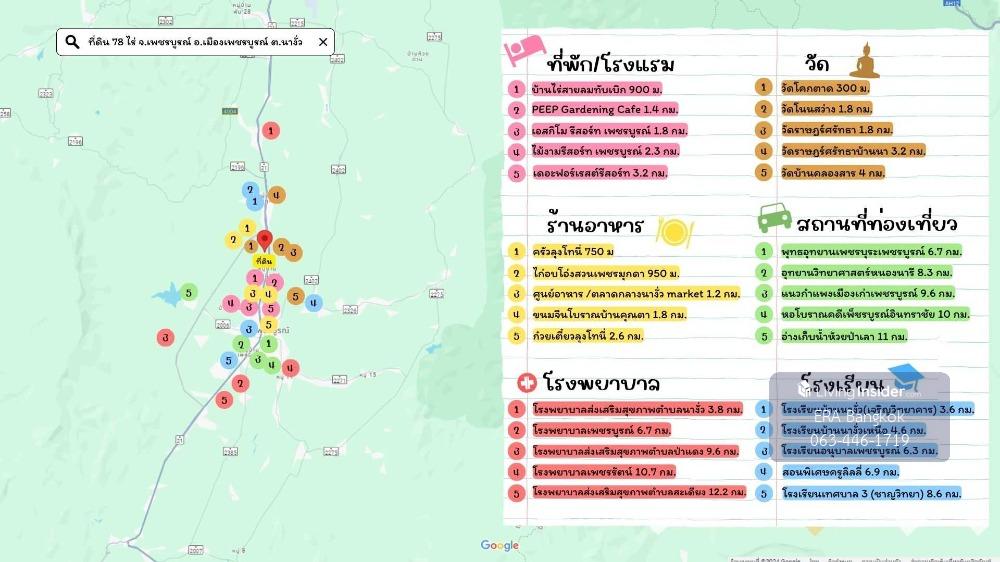Clear the search box with the X
The height and width of the screenshot is (562, 1000).
pyautogui.click(x=323, y=42)
